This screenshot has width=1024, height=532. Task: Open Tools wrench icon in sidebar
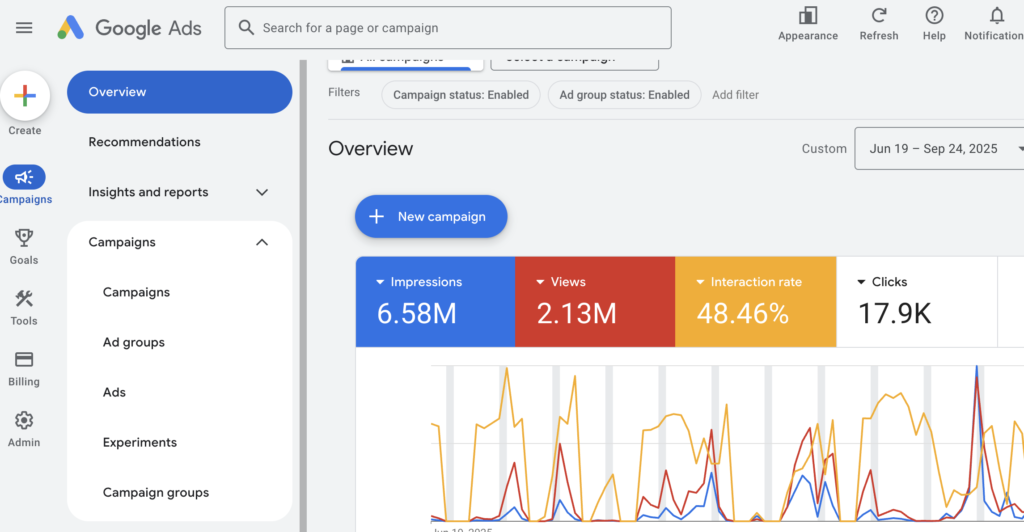(24, 299)
